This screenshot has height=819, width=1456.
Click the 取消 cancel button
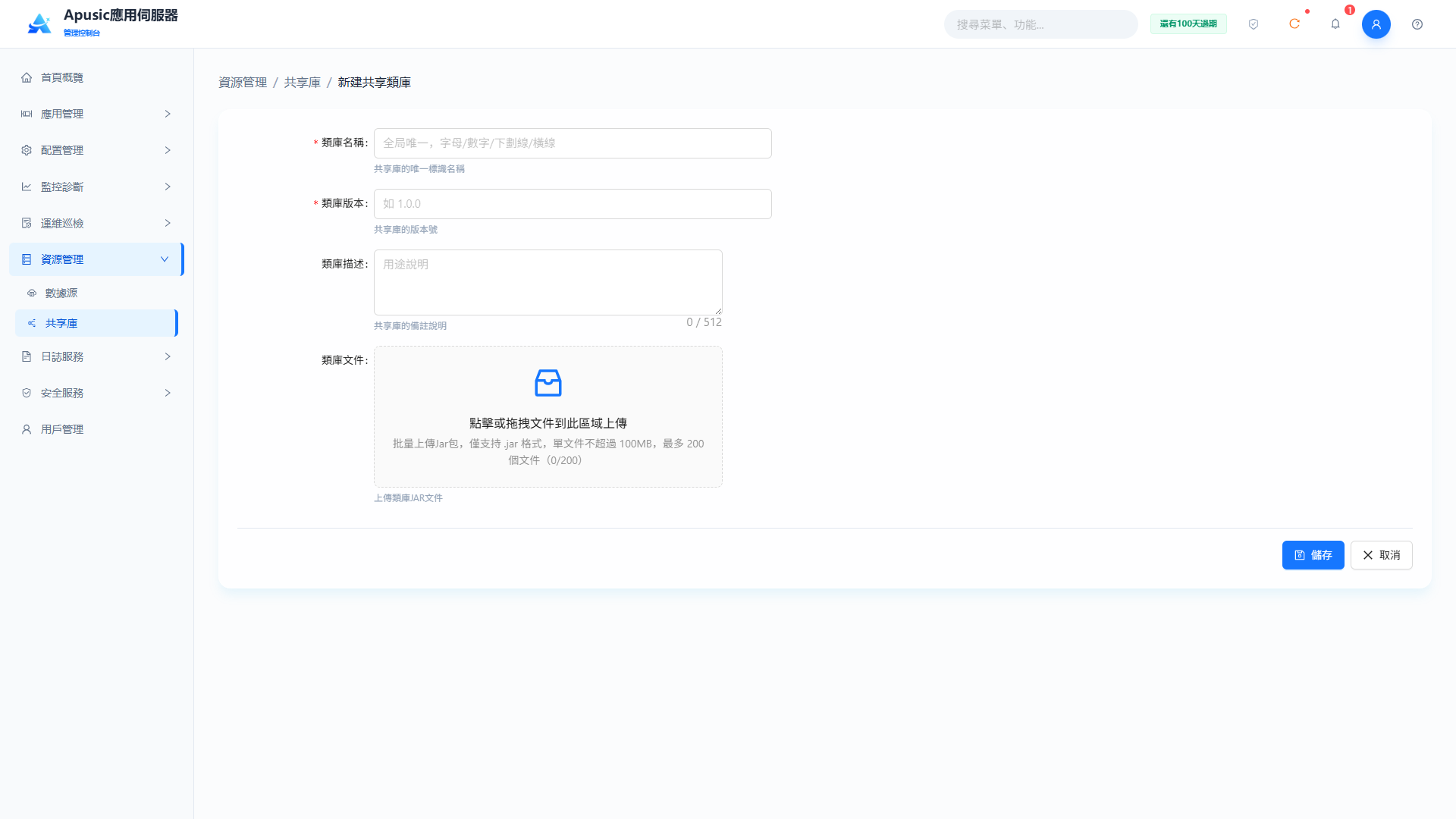pos(1381,555)
